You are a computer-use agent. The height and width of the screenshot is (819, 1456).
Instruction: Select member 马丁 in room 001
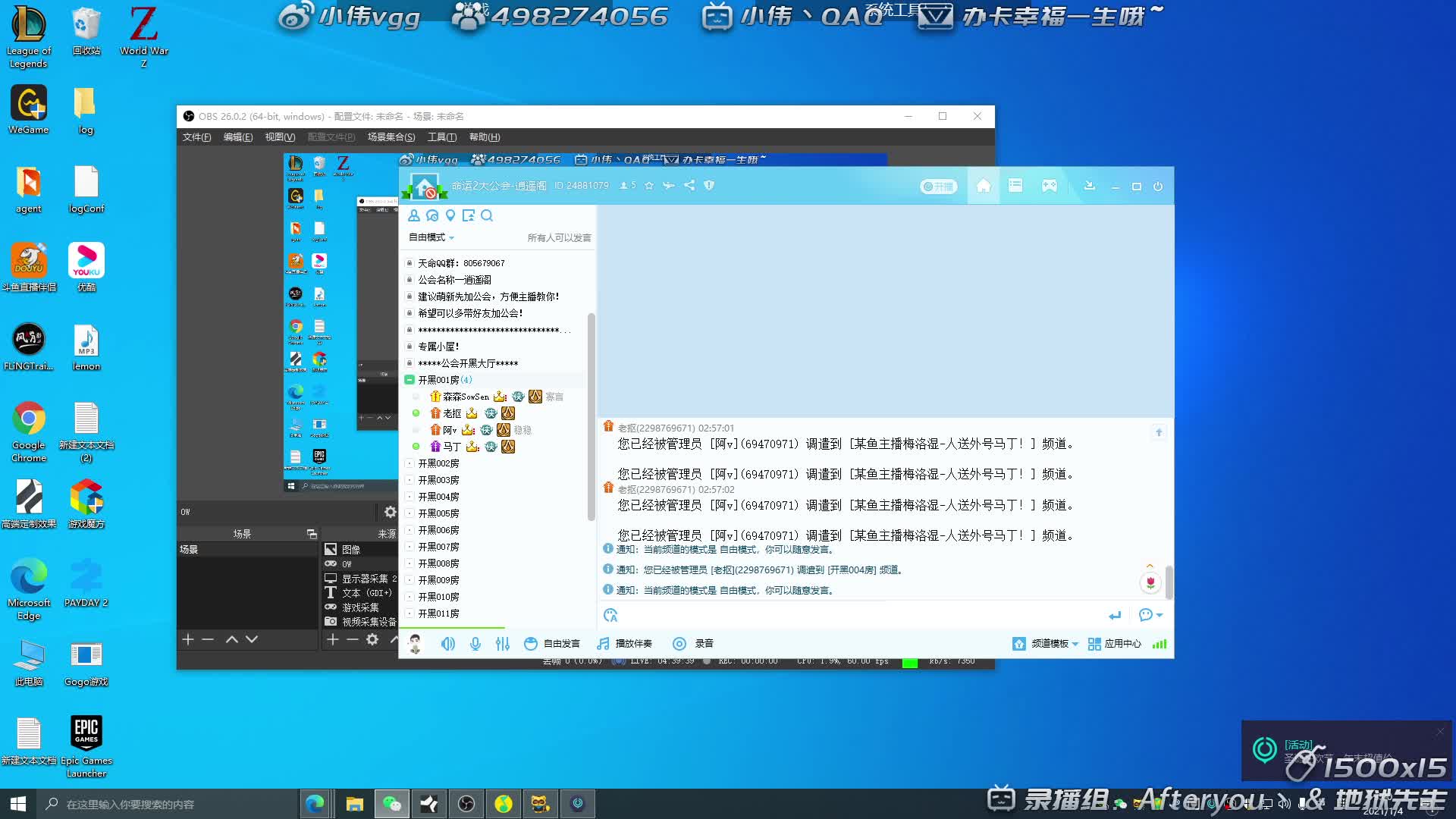(452, 447)
